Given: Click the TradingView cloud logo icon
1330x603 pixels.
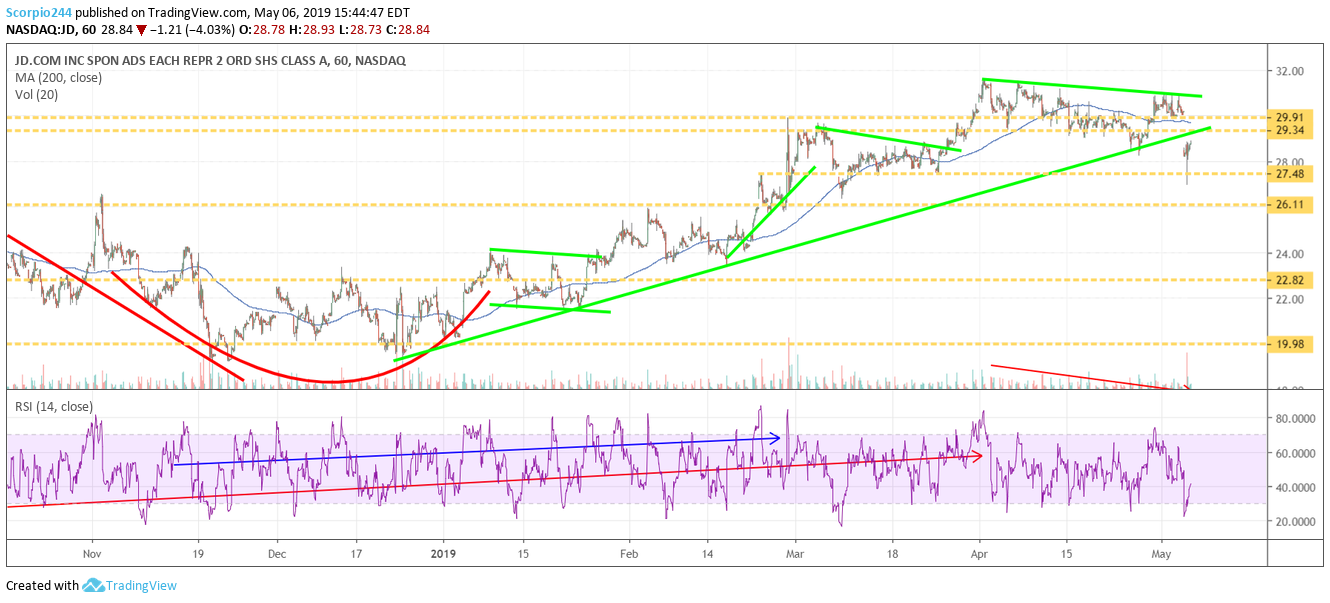Looking at the screenshot, I should [93, 586].
